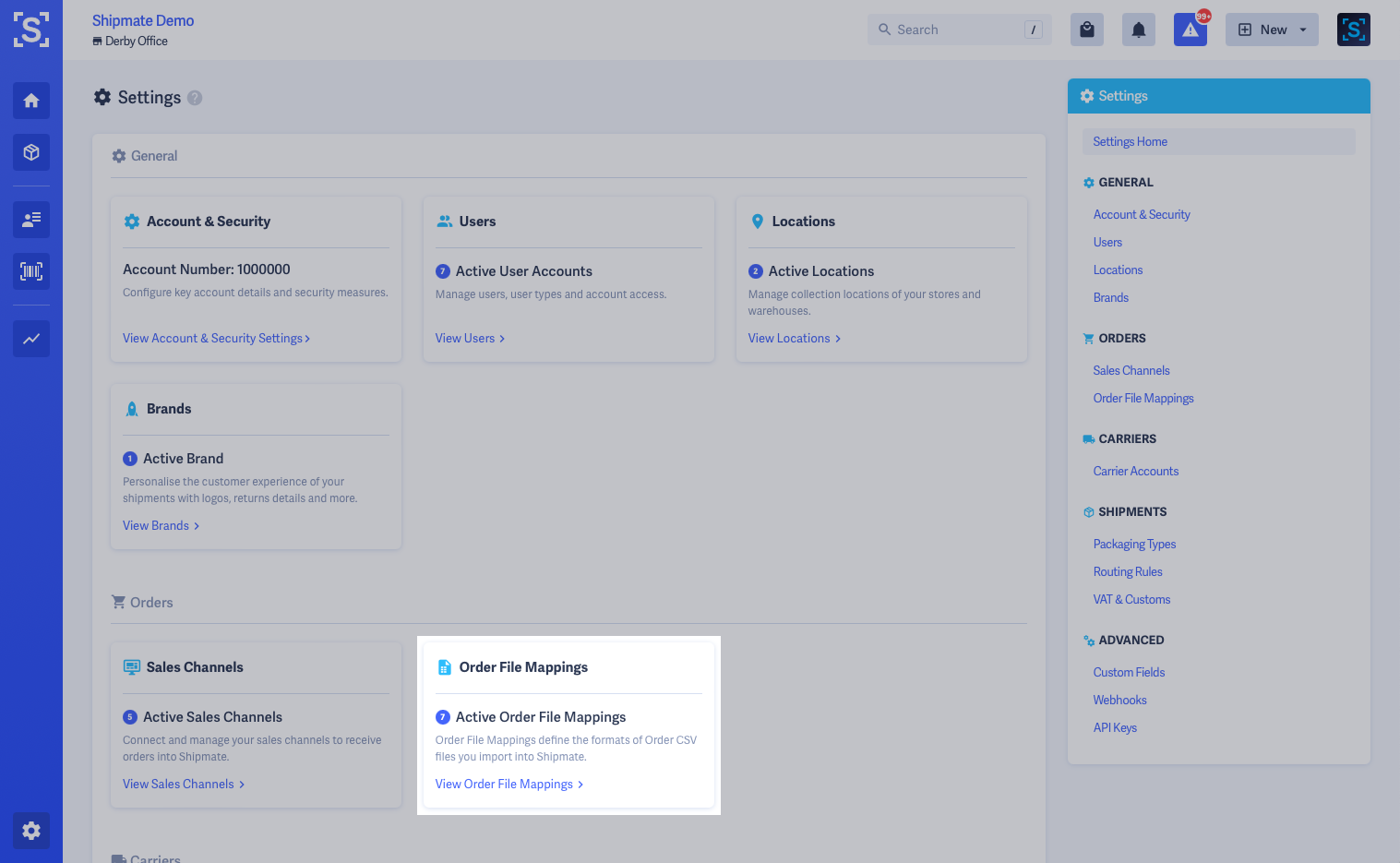Open the New dropdown button
This screenshot has width=1400, height=863.
click(x=1272, y=30)
